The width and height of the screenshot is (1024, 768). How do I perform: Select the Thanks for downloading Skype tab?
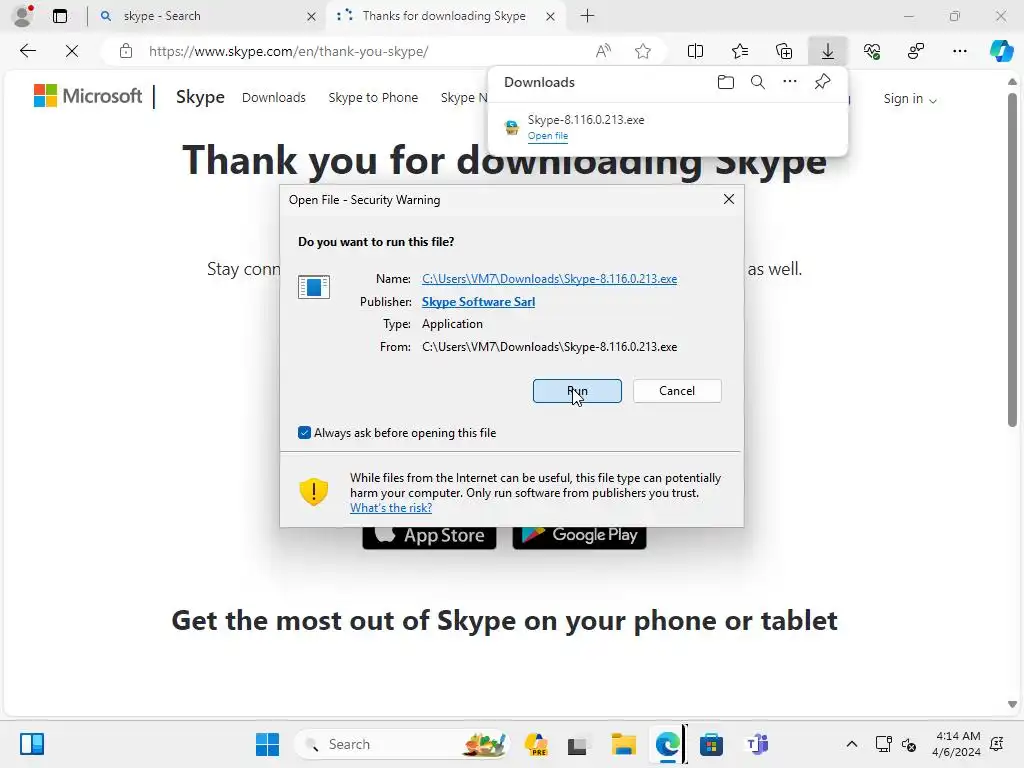click(444, 16)
